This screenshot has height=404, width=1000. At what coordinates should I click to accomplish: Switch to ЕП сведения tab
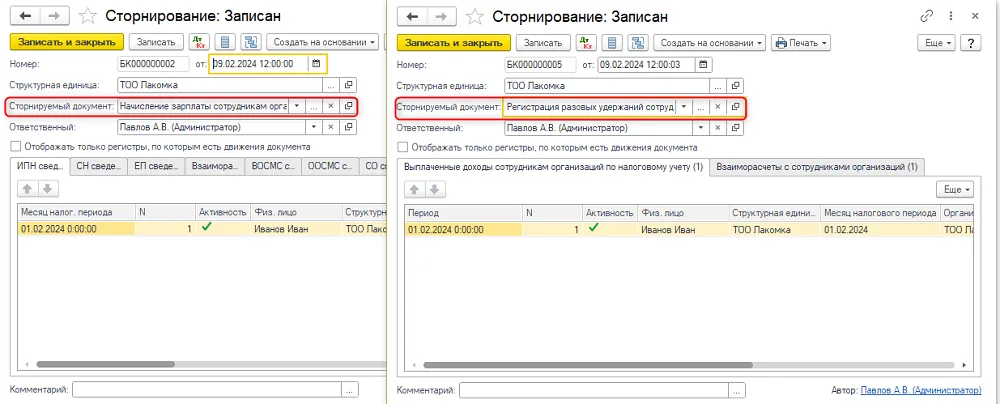click(156, 167)
